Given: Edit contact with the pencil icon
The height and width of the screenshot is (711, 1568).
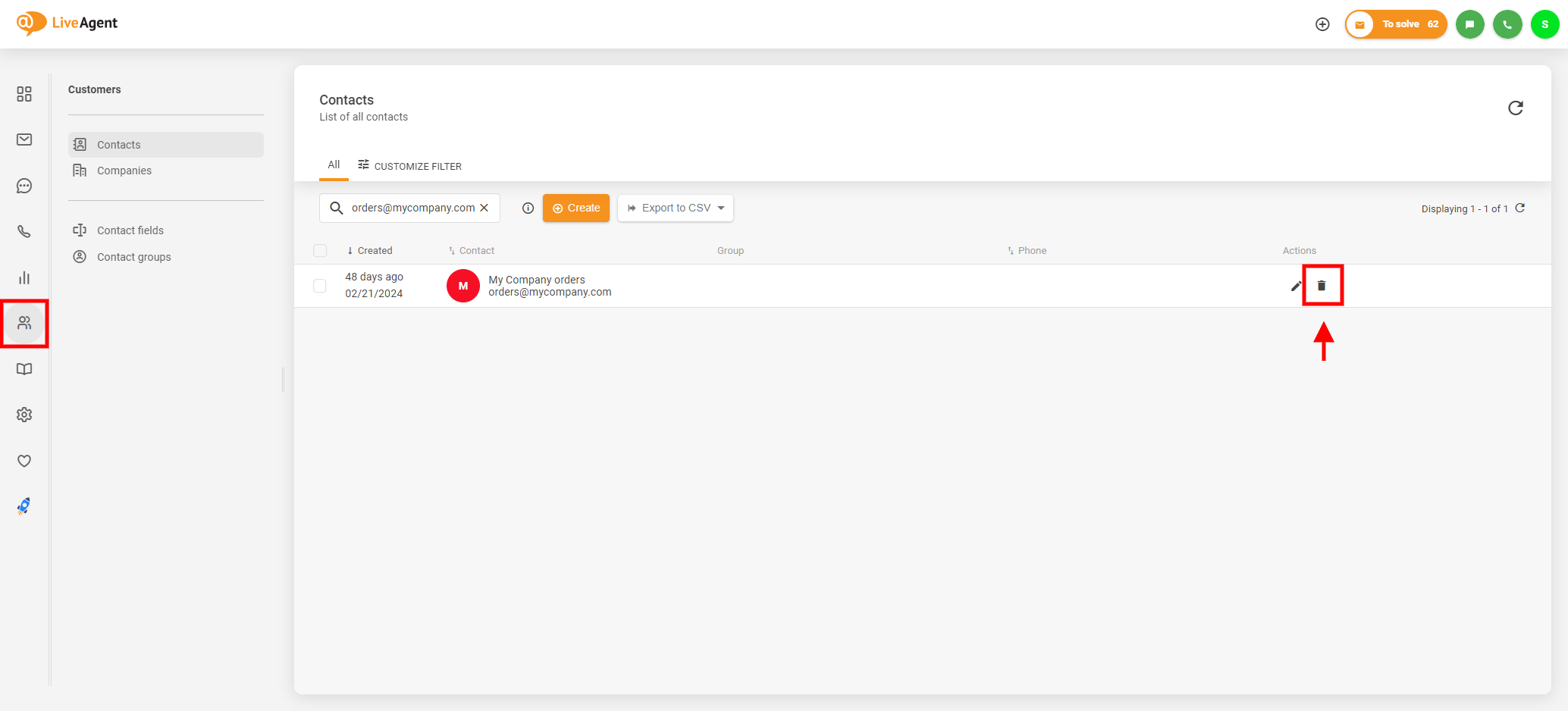Looking at the screenshot, I should coord(1296,286).
